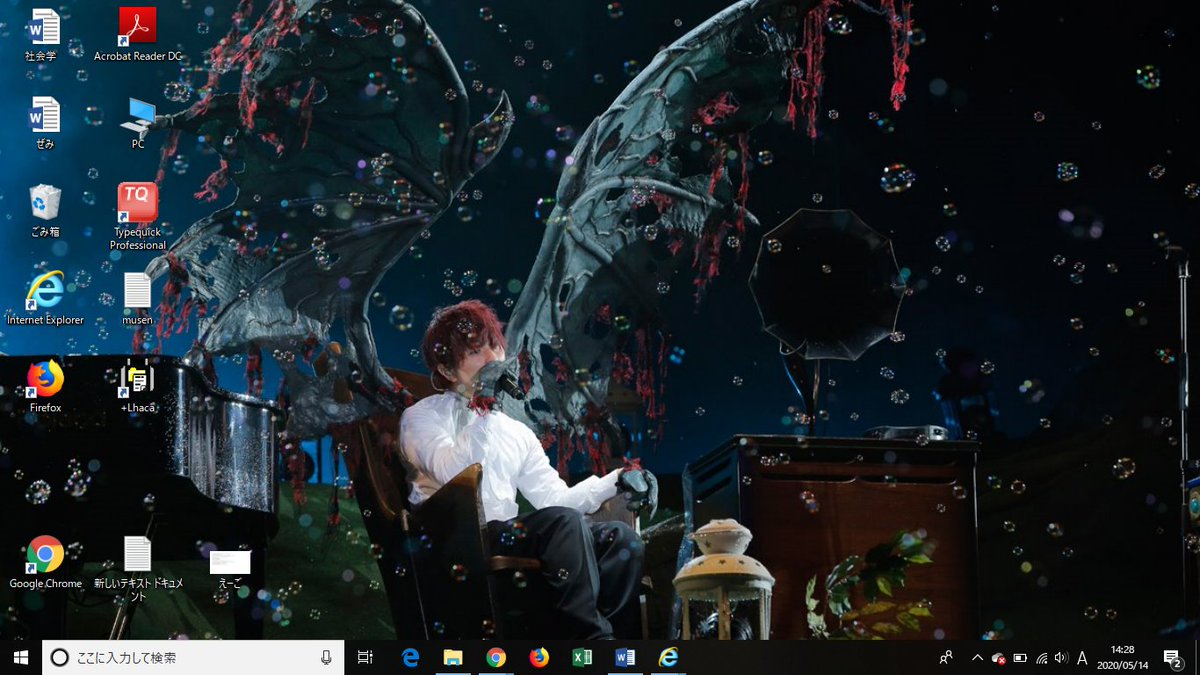The image size is (1200, 675).
Task: Open Internet Explorer from the taskbar
Action: tap(668, 657)
